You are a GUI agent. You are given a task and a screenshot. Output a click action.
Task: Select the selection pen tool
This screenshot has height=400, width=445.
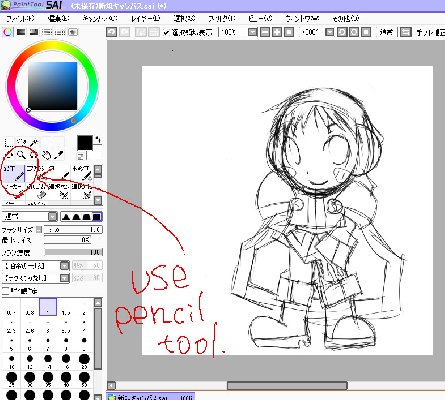coord(59,190)
